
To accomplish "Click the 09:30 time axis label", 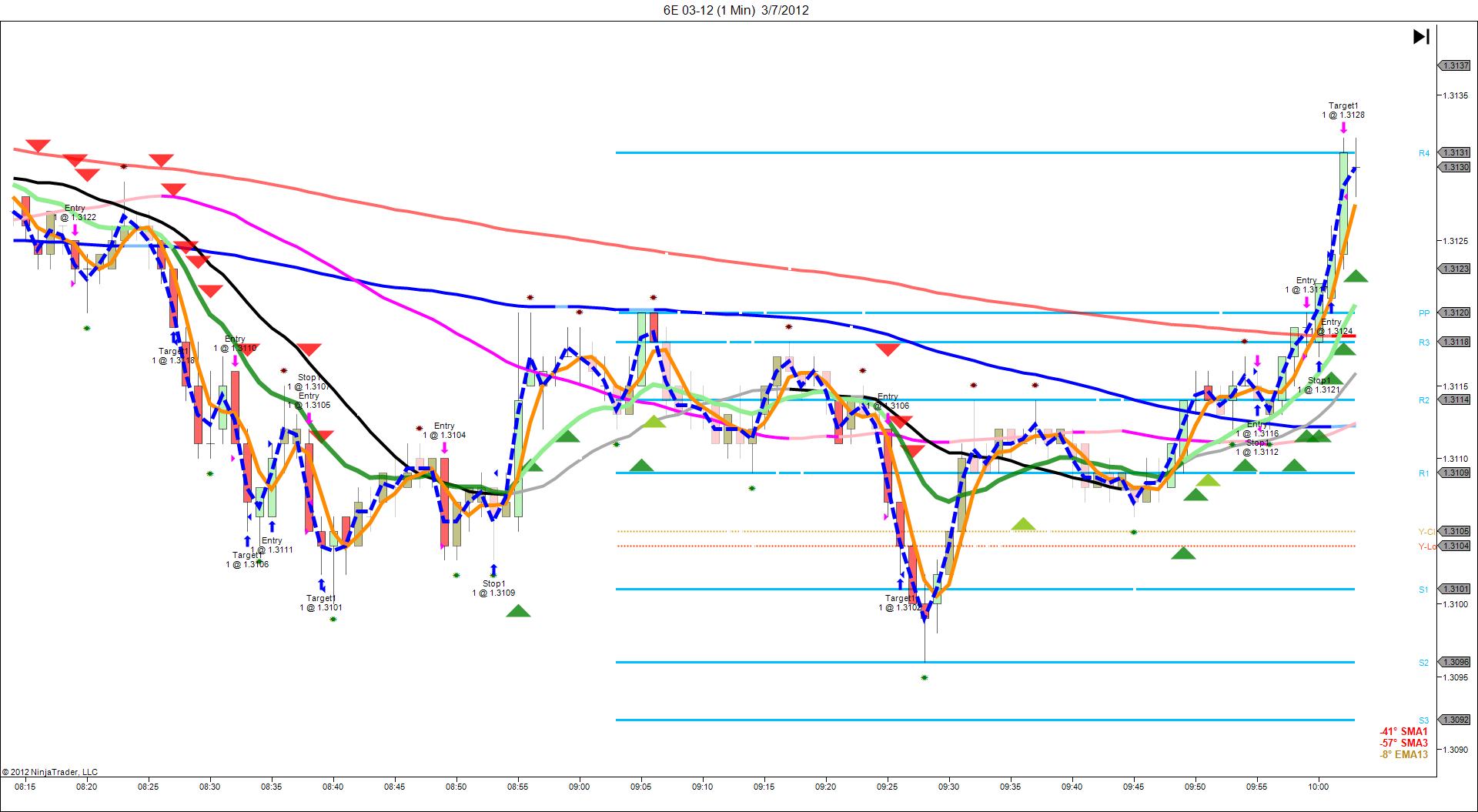I will coord(949,787).
